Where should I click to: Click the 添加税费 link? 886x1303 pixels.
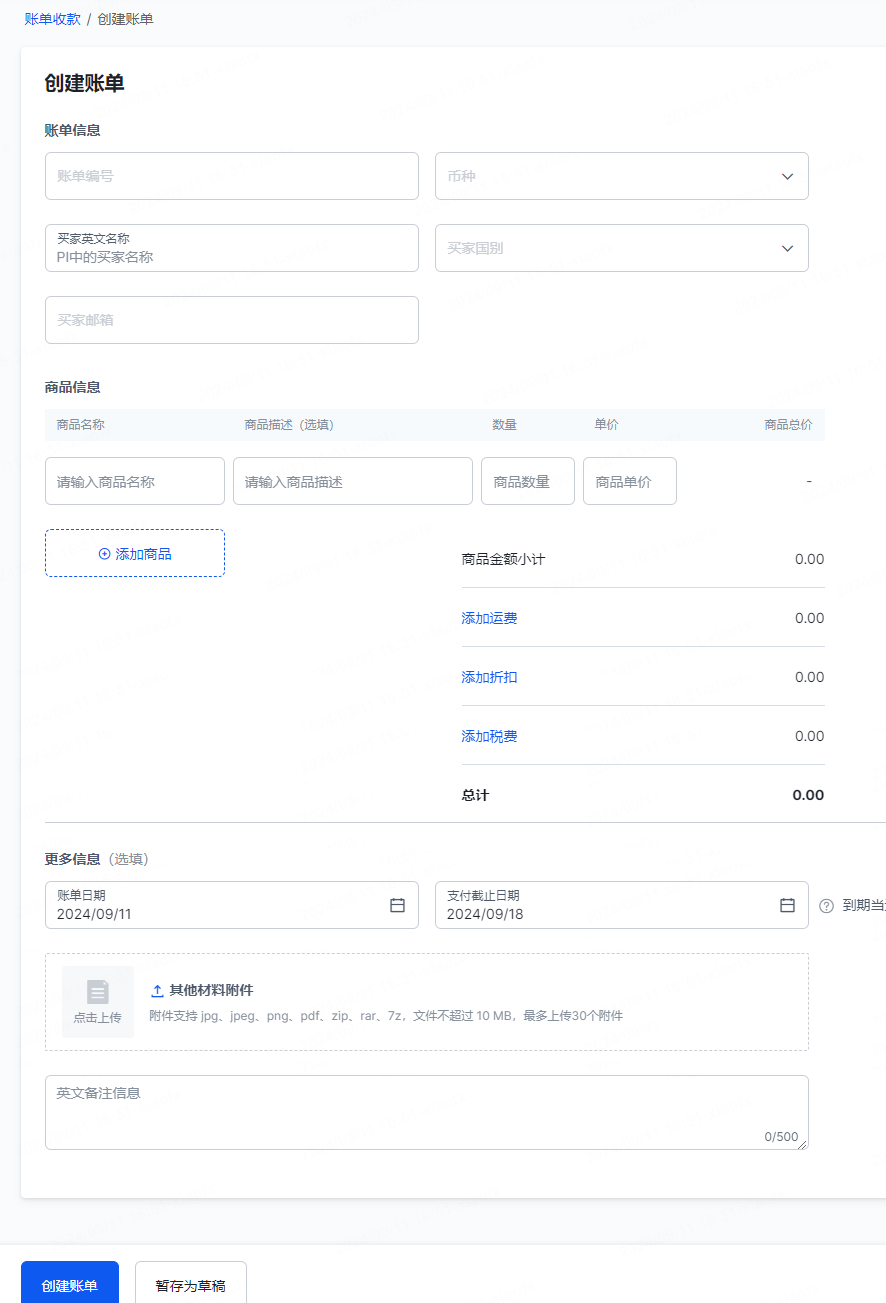pos(489,736)
